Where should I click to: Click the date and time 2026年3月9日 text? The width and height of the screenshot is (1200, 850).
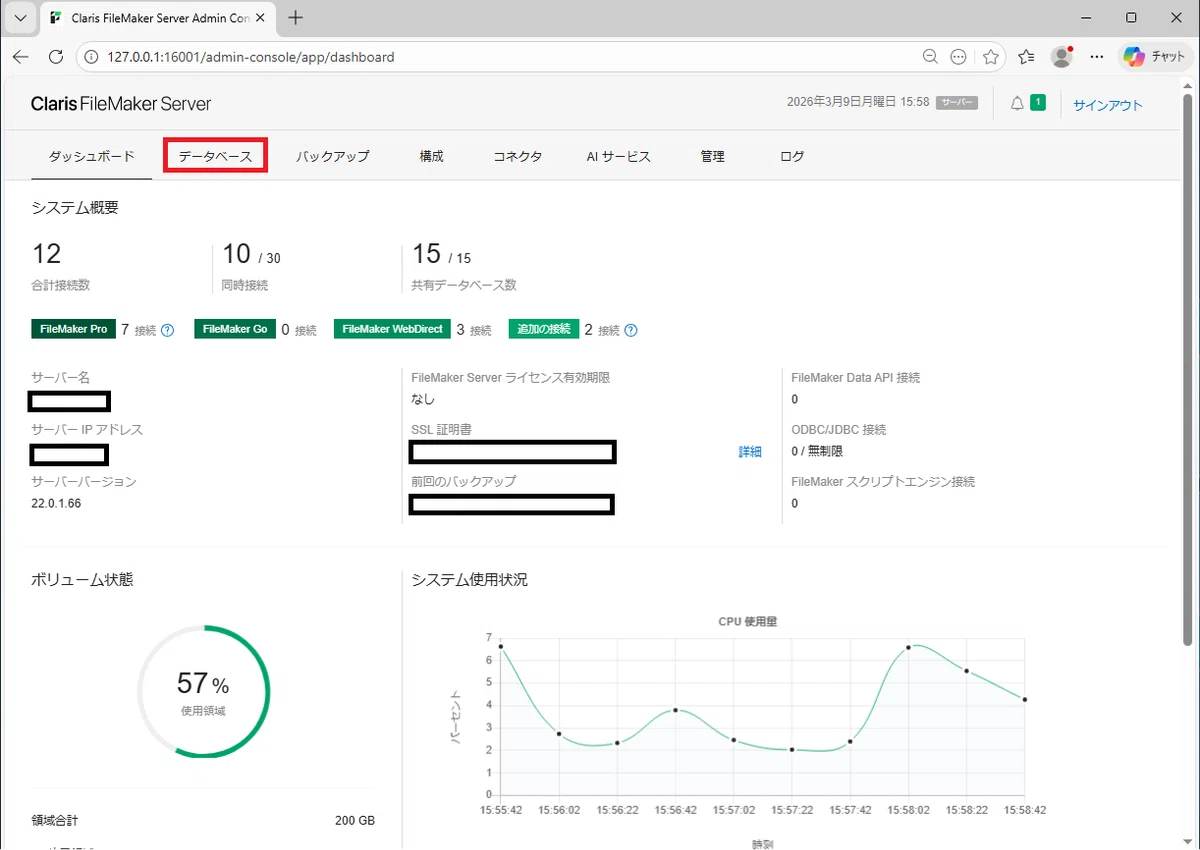pos(858,103)
